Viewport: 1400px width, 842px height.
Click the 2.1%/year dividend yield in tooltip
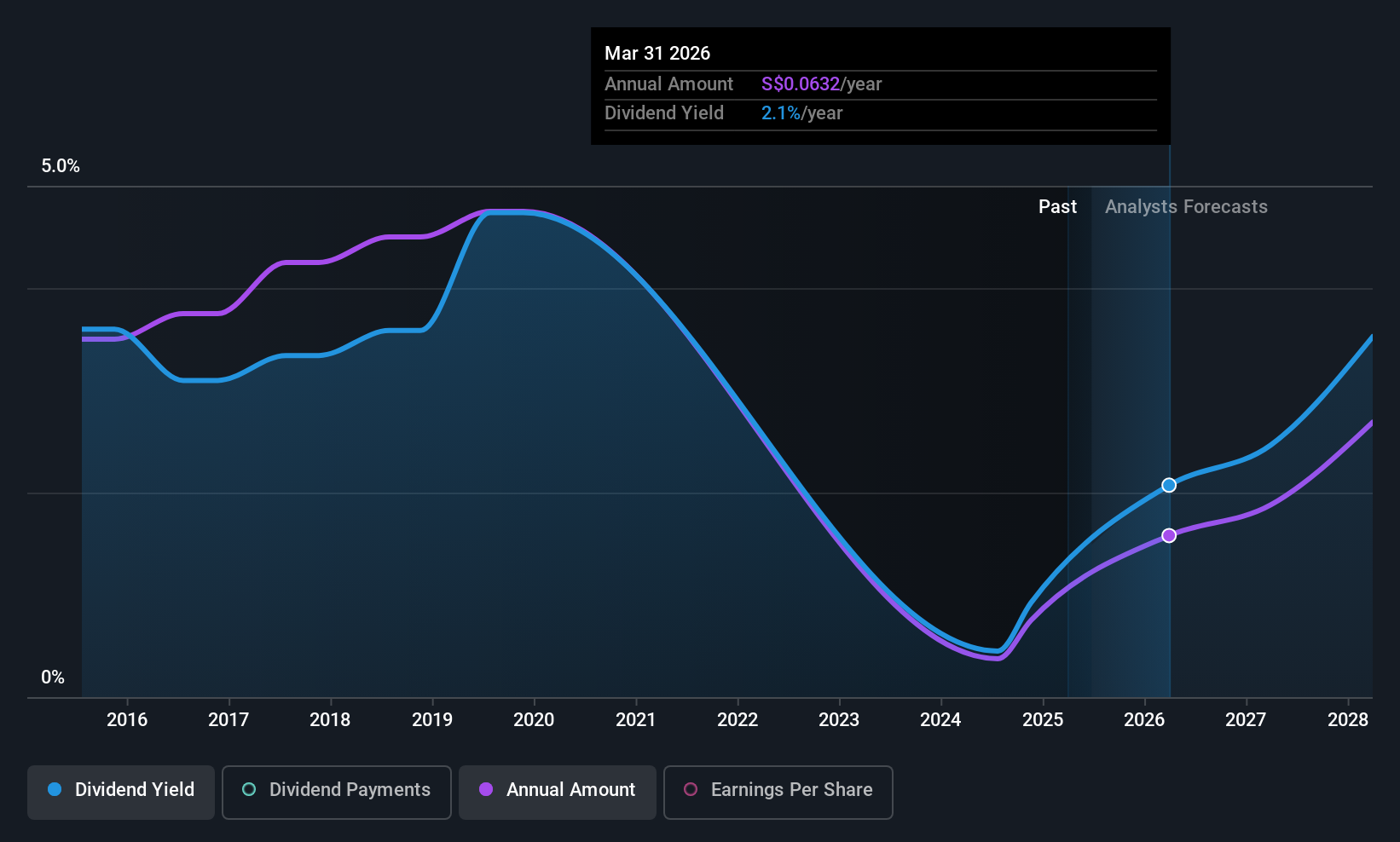801,113
